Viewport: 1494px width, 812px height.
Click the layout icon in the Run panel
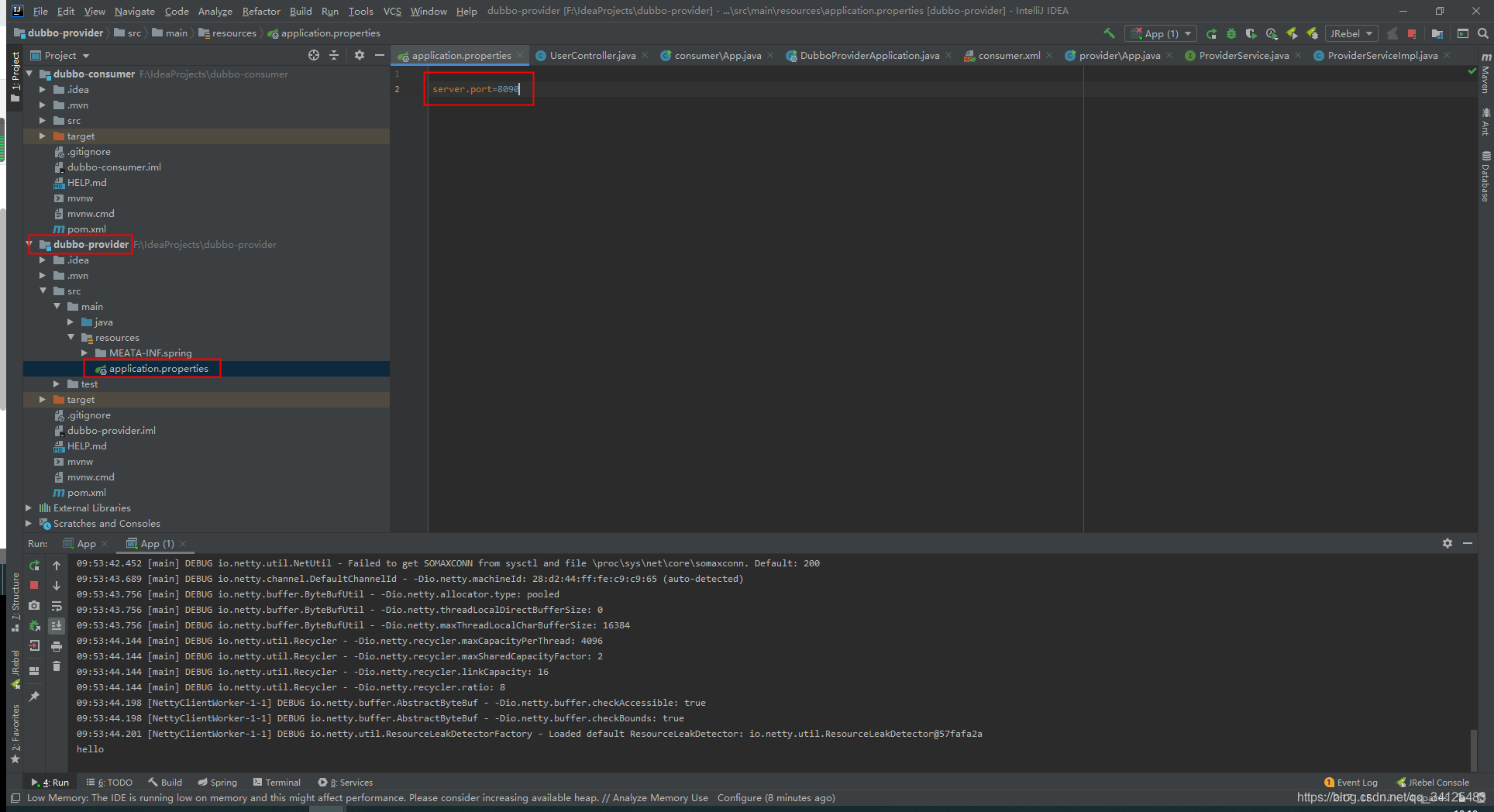[34, 670]
